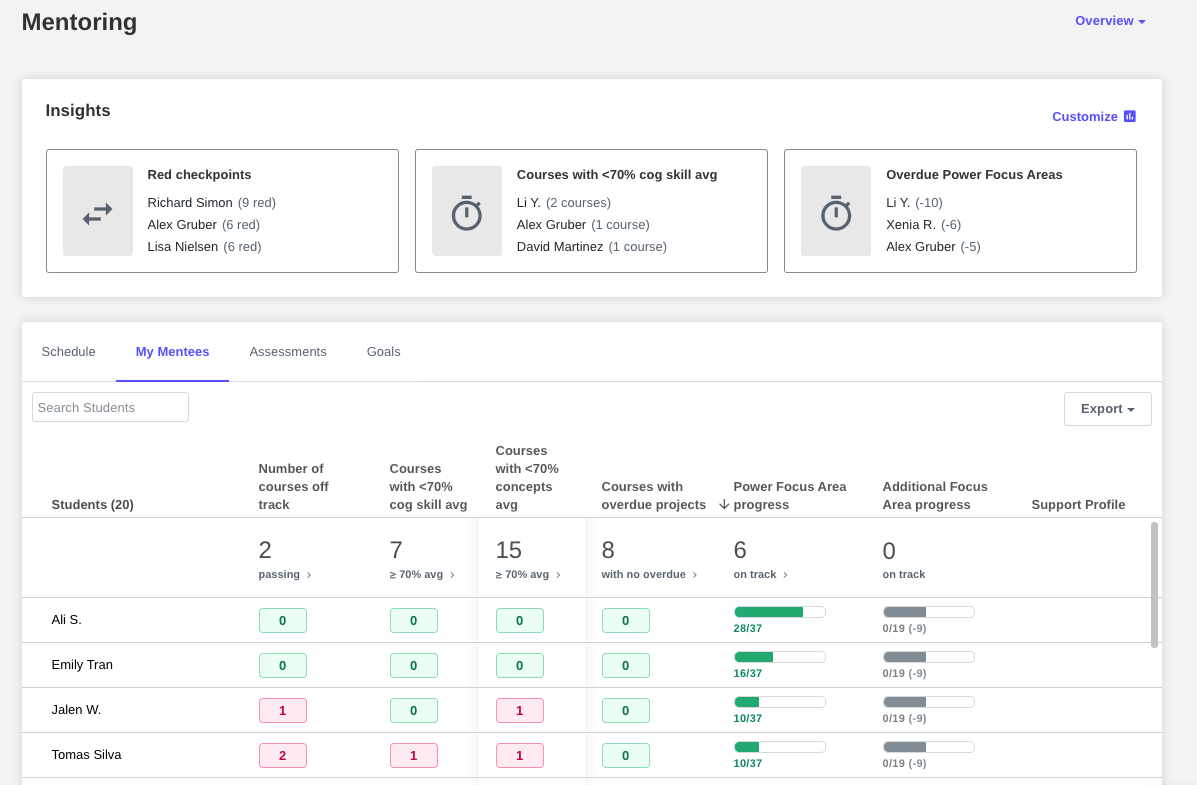Screen dimensions: 1197x785
Task: Open Richard Simon's red checkpoints entry
Action: (x=190, y=203)
